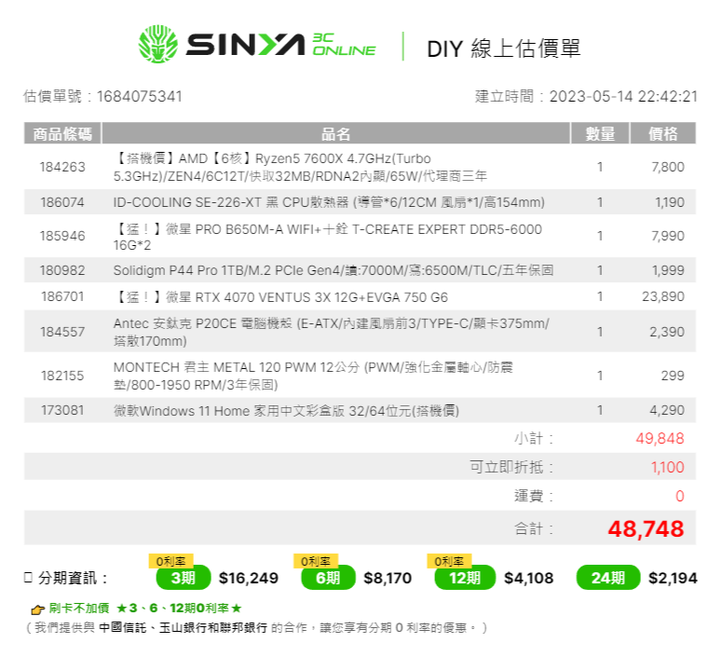Screen dimensions: 720x657
Task: Click the shipping fee value 0
Action: point(680,496)
